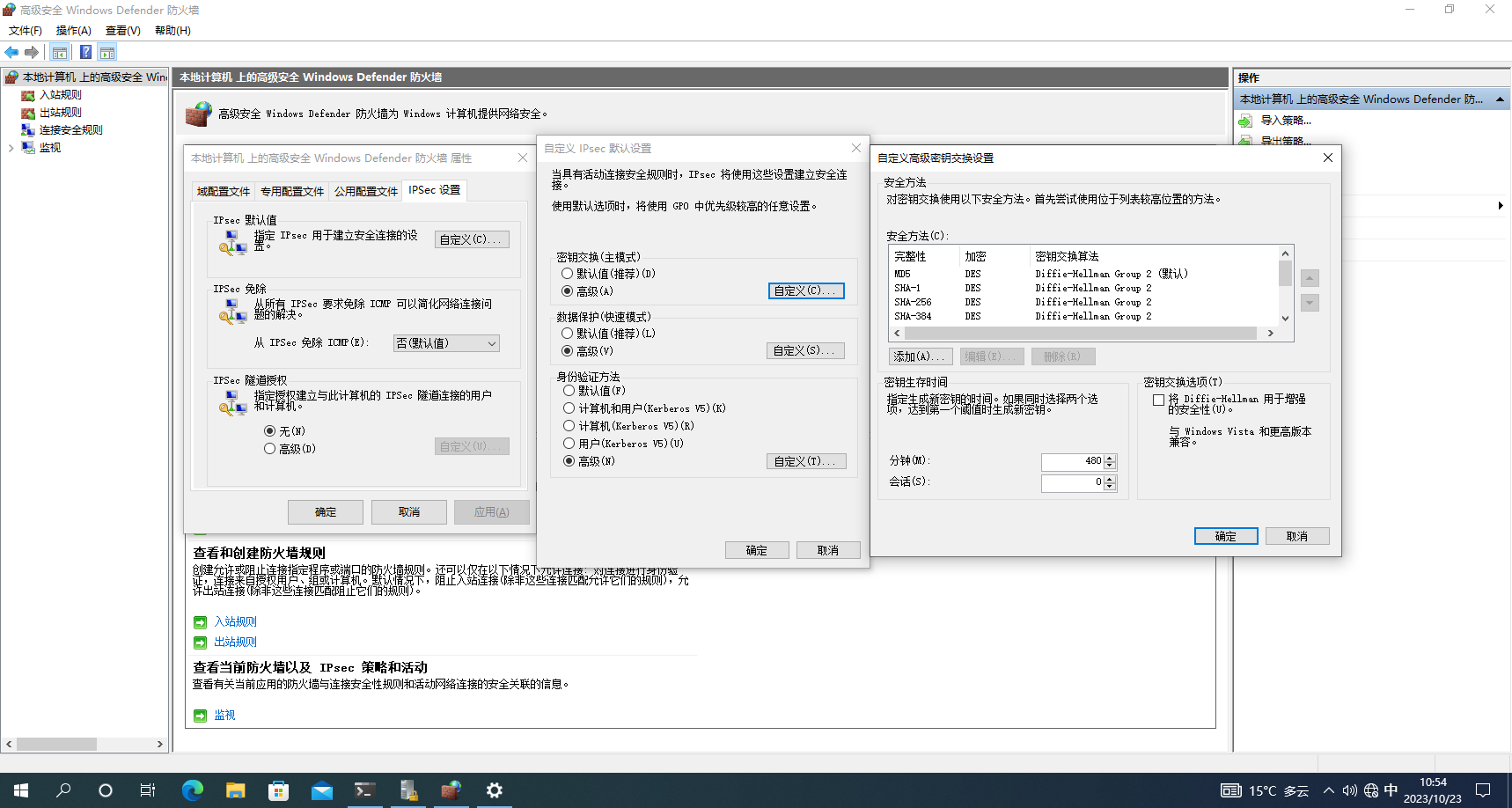Click the 会话(S) value field
The image size is (1512, 808).
point(1073,483)
